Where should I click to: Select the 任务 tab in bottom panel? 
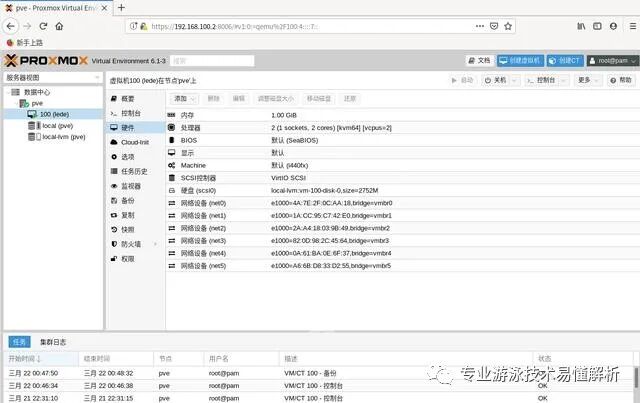18,341
